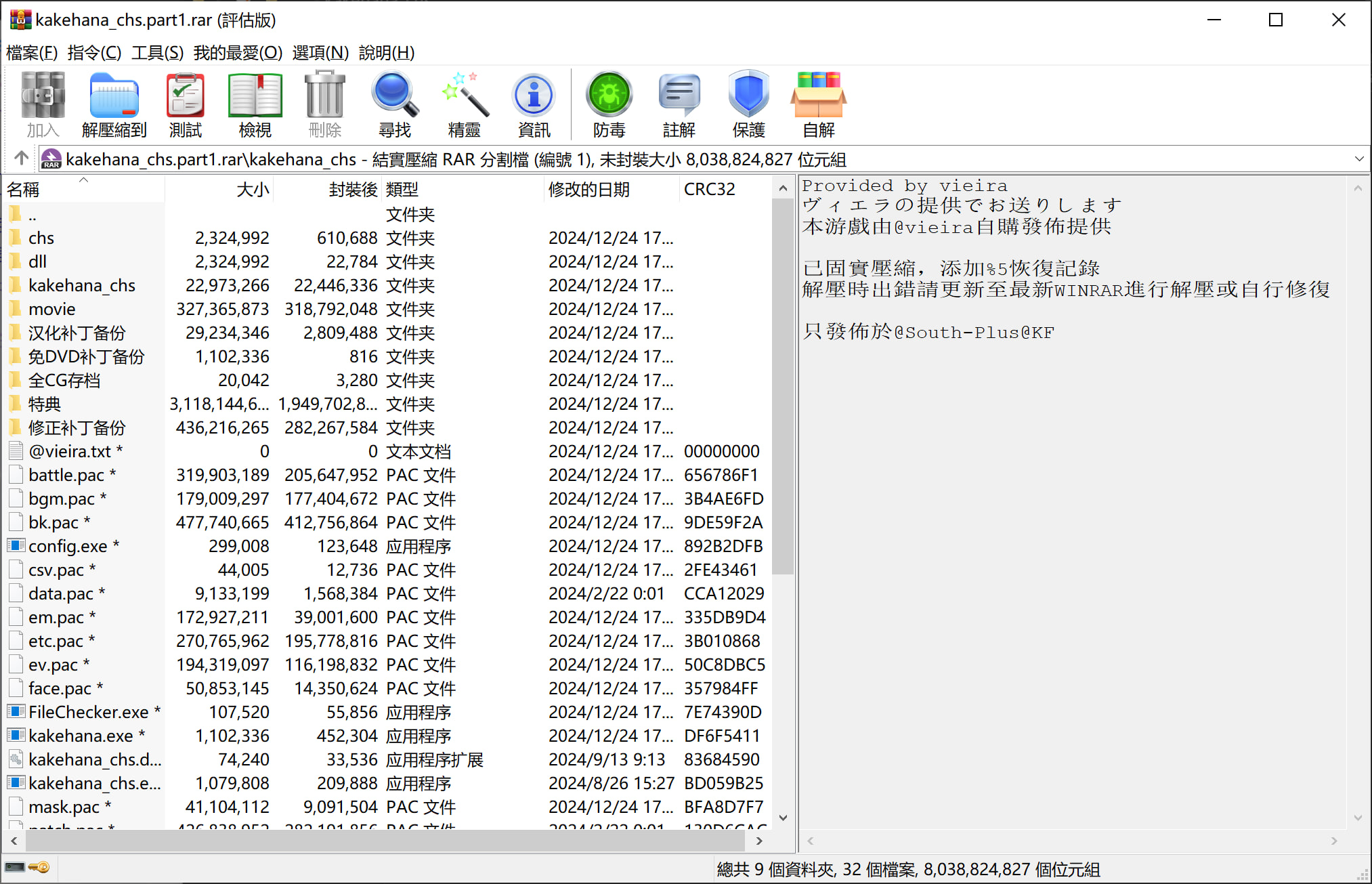Open the Comment toolbar icon
The image size is (1372, 884).
679,104
